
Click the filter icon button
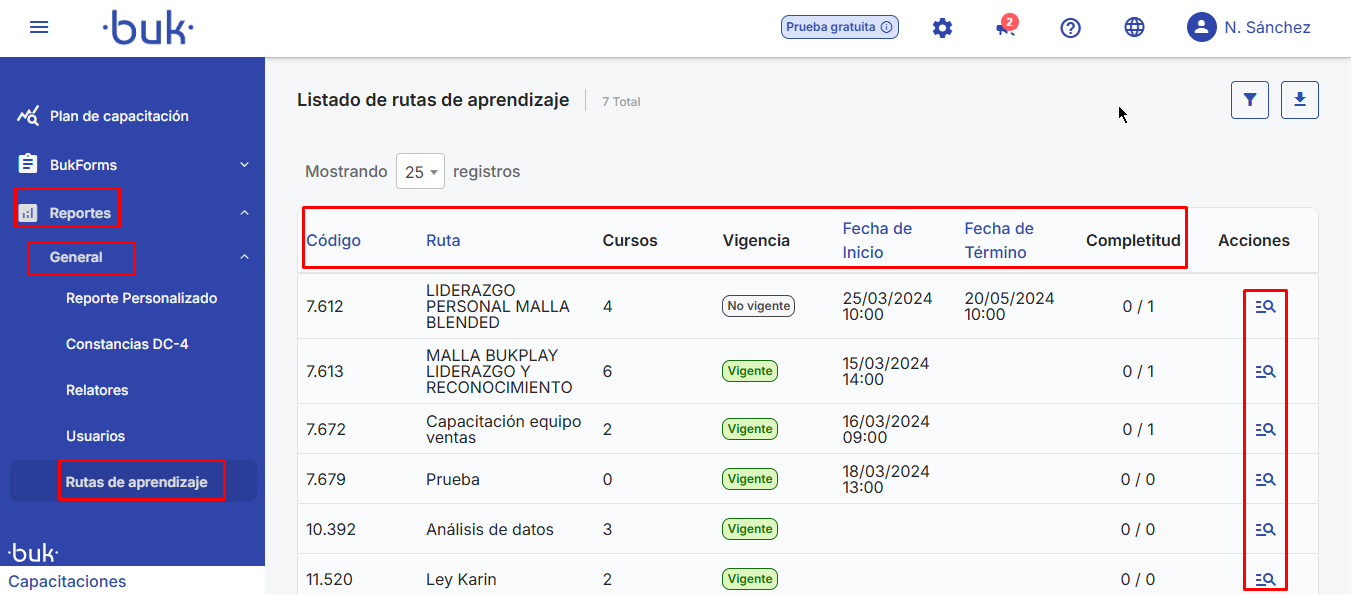1250,99
